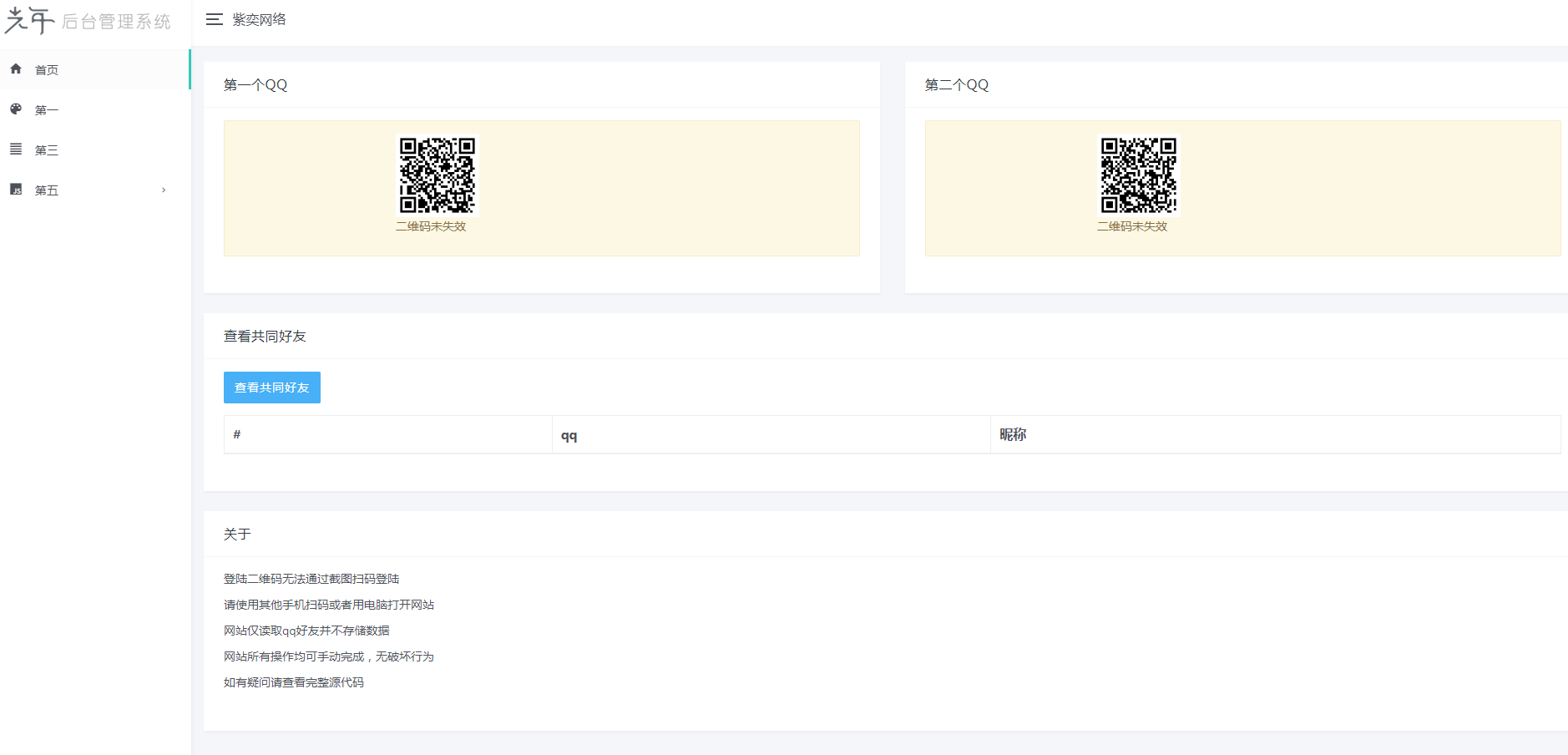Click the JS icon beside 第五
Image resolution: width=1568 pixels, height=755 pixels.
pyautogui.click(x=16, y=190)
